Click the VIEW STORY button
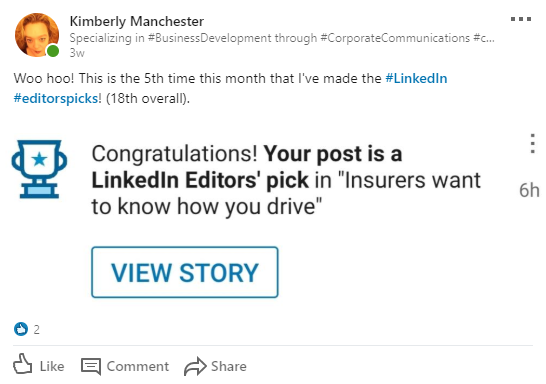 [x=185, y=272]
